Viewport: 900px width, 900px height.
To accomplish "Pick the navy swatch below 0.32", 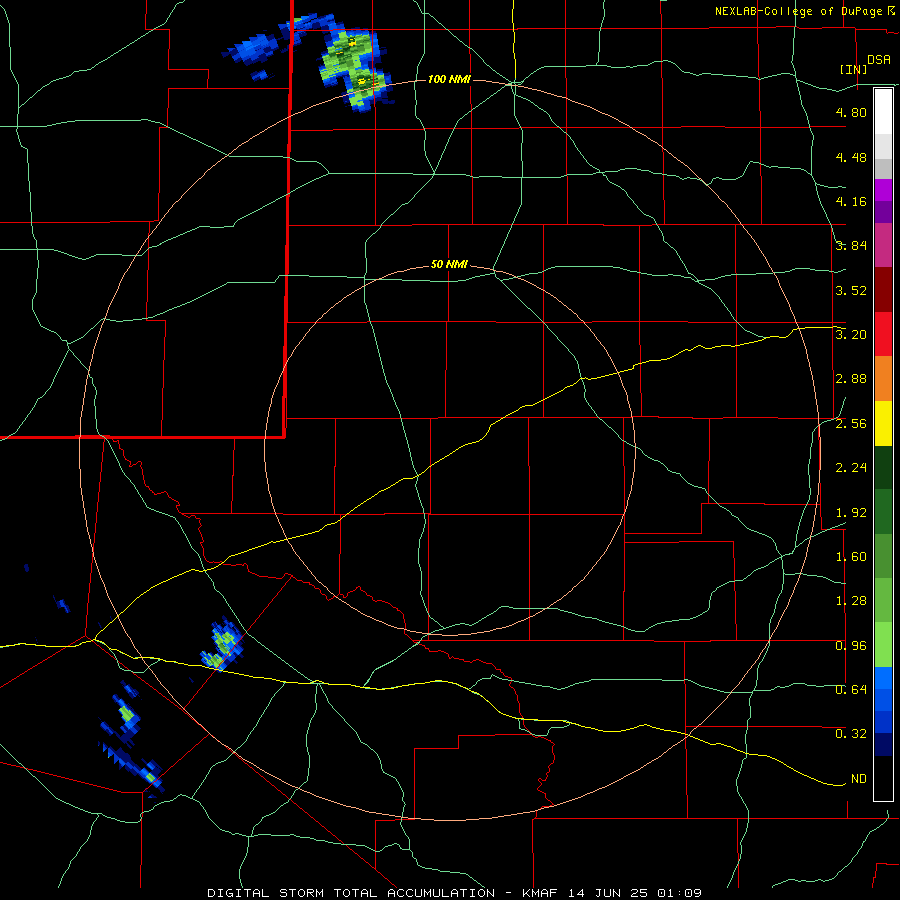I will coord(883,745).
